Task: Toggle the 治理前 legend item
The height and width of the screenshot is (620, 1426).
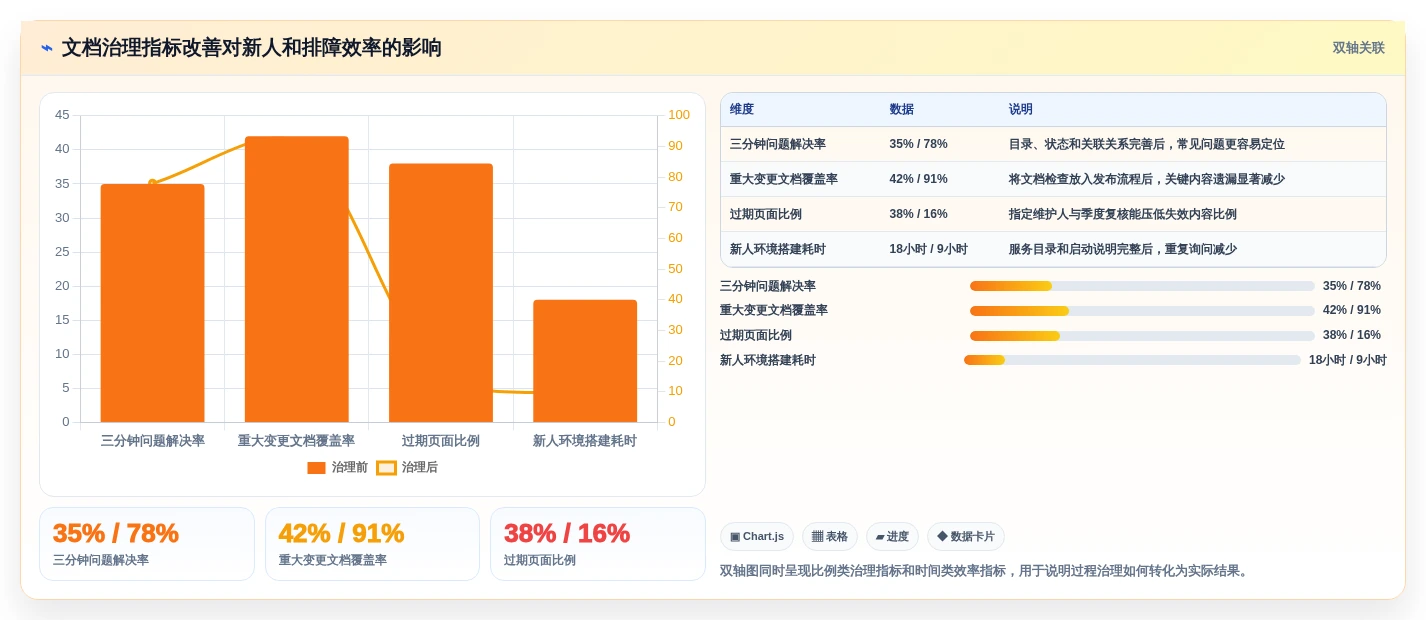Action: click(x=338, y=467)
